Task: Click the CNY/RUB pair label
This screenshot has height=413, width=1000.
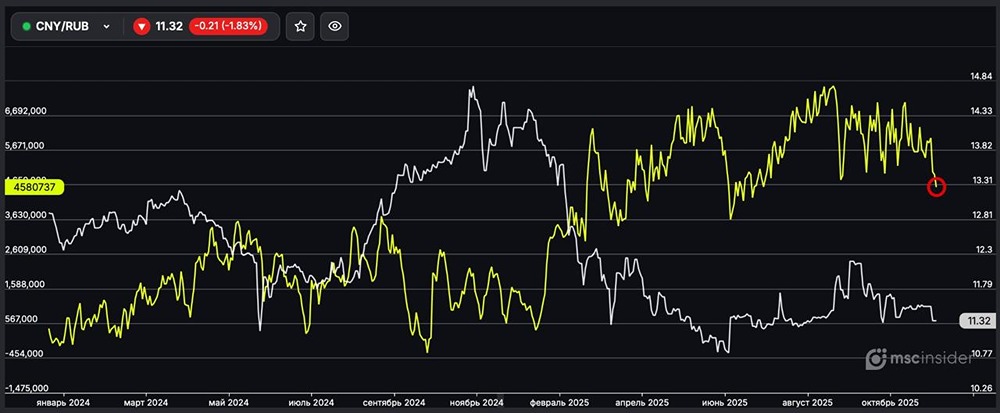Action: pos(62,27)
